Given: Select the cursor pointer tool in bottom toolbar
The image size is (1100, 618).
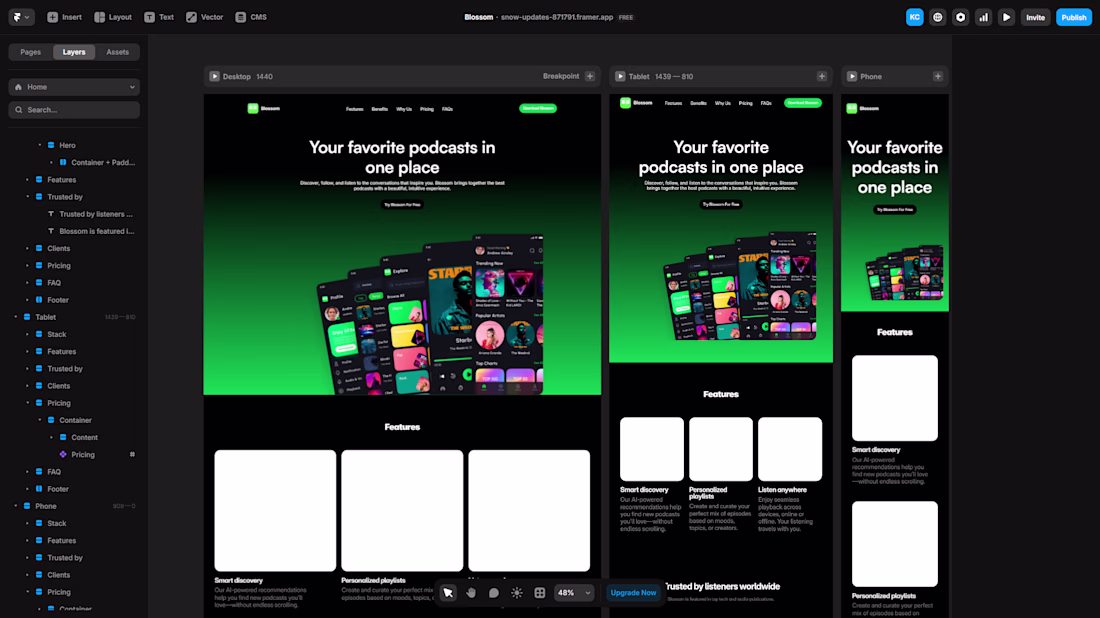Looking at the screenshot, I should point(448,593).
